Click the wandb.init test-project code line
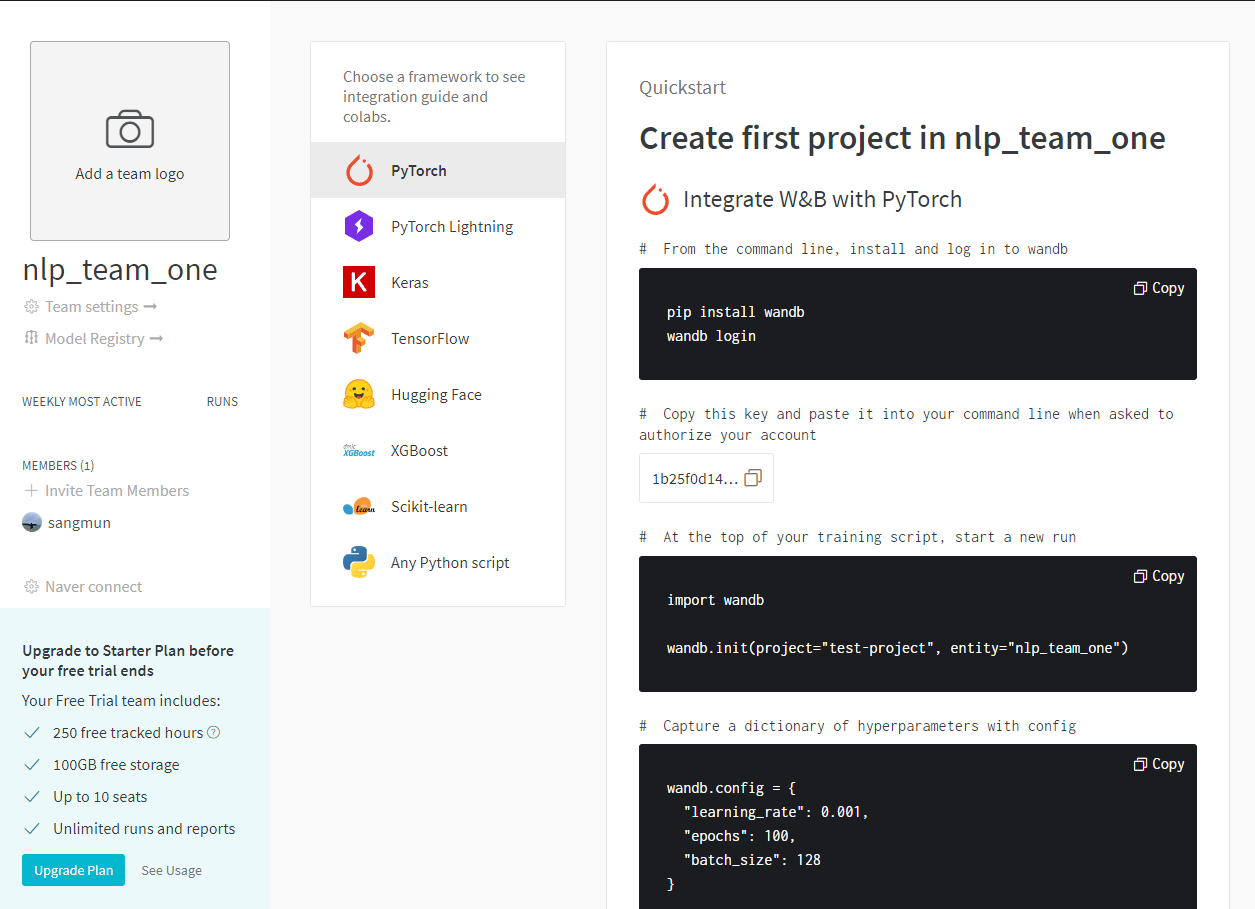Viewport: 1255px width, 909px height. [897, 648]
